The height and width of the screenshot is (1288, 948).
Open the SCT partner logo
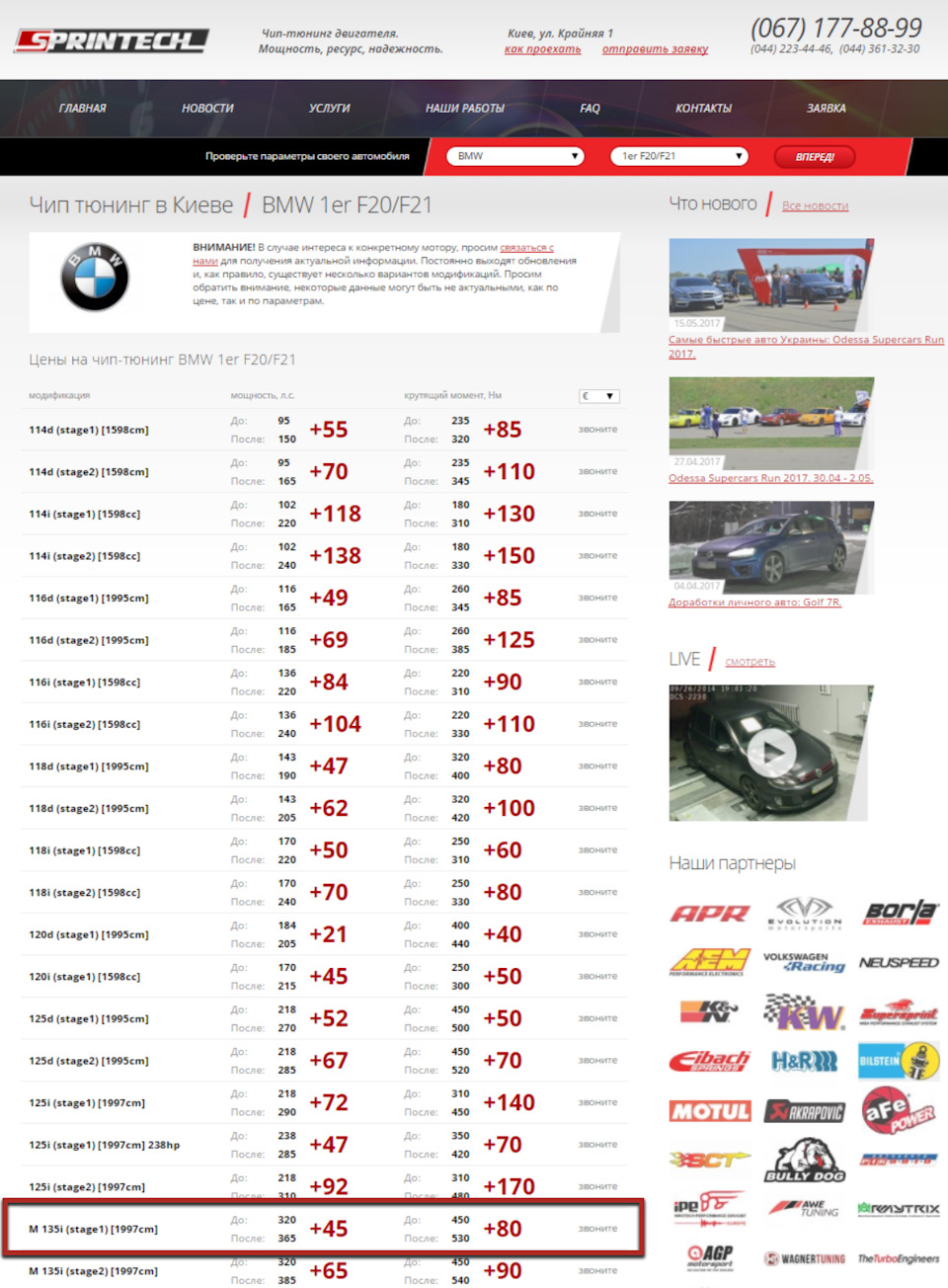[710, 1160]
